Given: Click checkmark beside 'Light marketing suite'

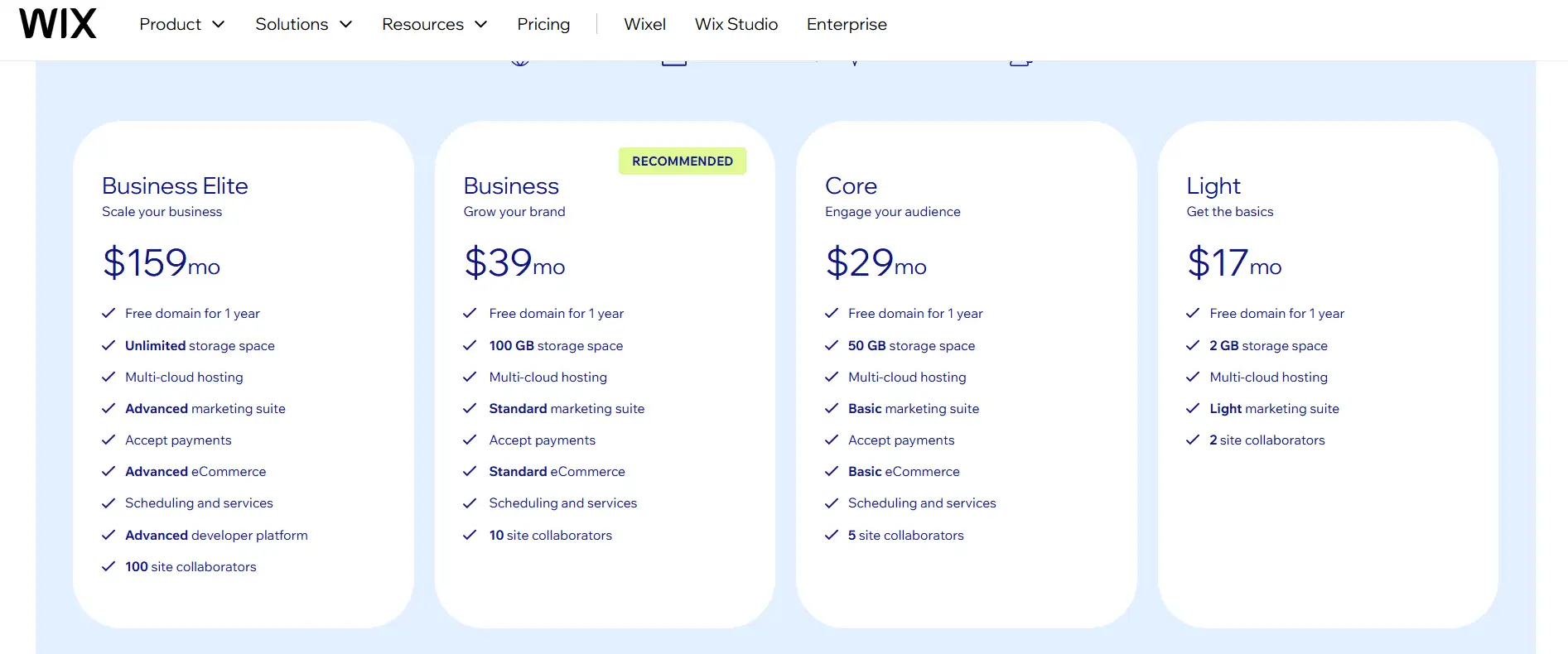Looking at the screenshot, I should coord(1193,408).
